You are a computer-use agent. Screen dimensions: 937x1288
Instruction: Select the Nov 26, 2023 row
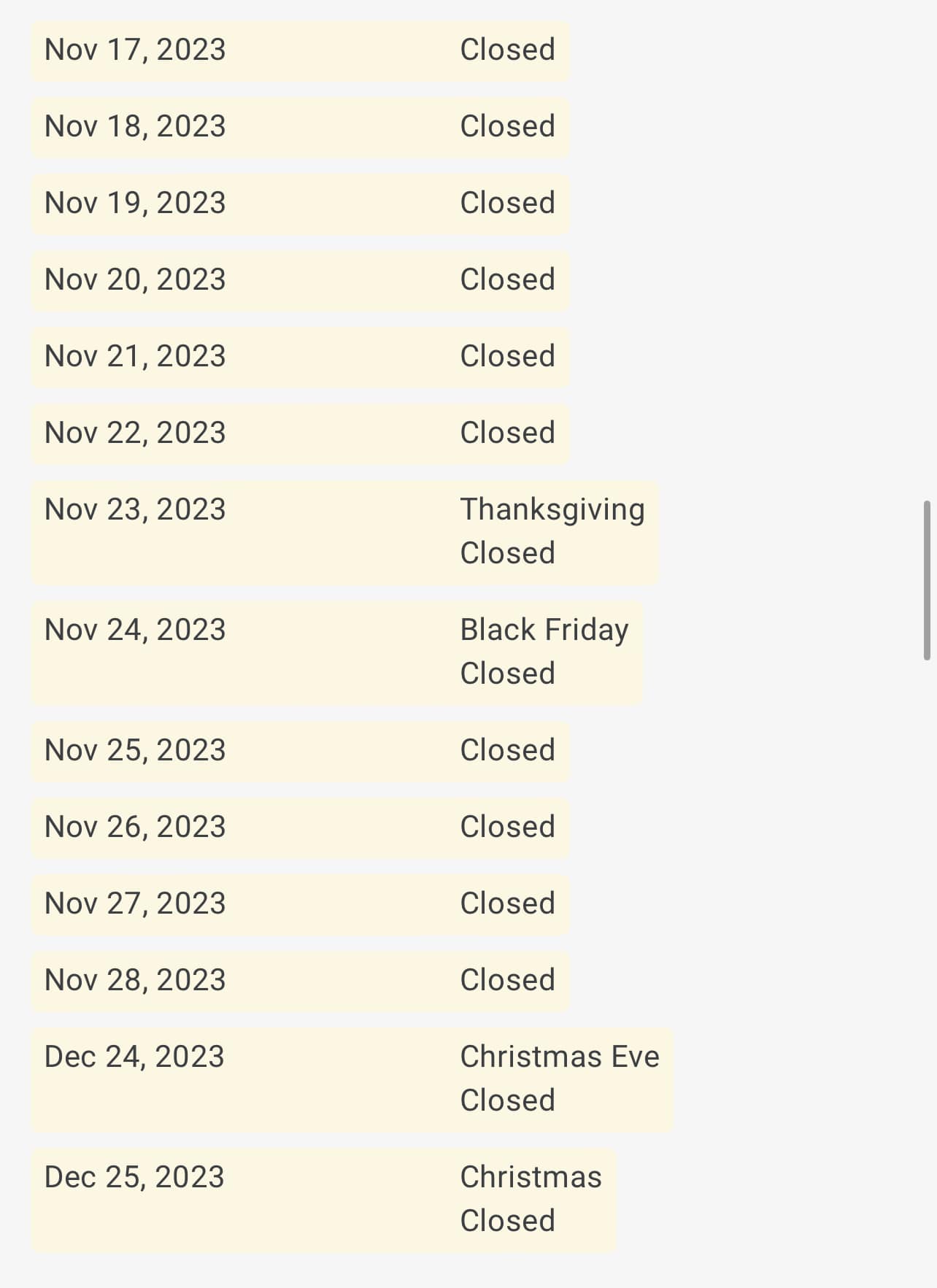tap(300, 828)
